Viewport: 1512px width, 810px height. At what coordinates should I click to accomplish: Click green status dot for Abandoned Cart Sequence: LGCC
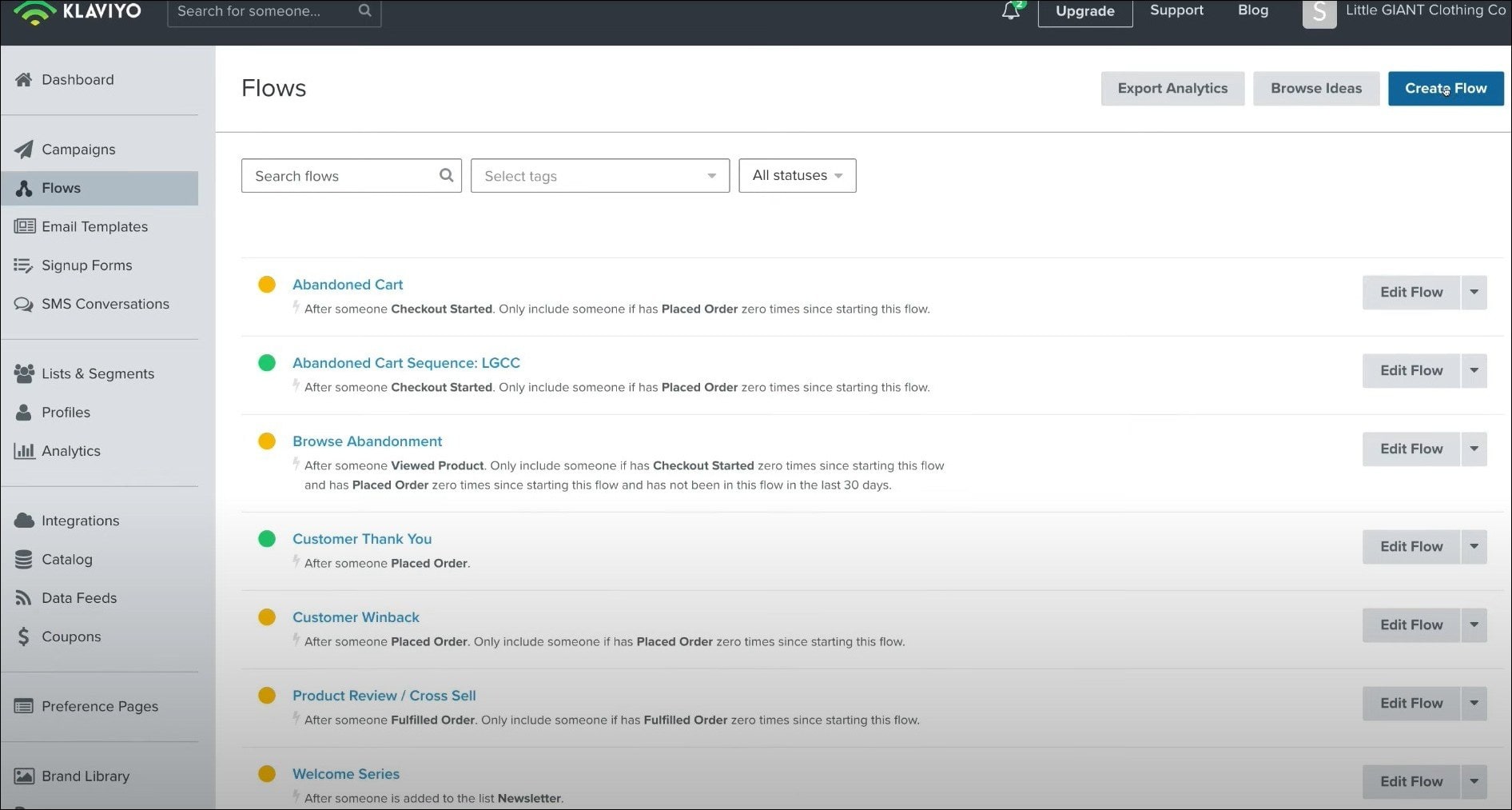[x=267, y=363]
